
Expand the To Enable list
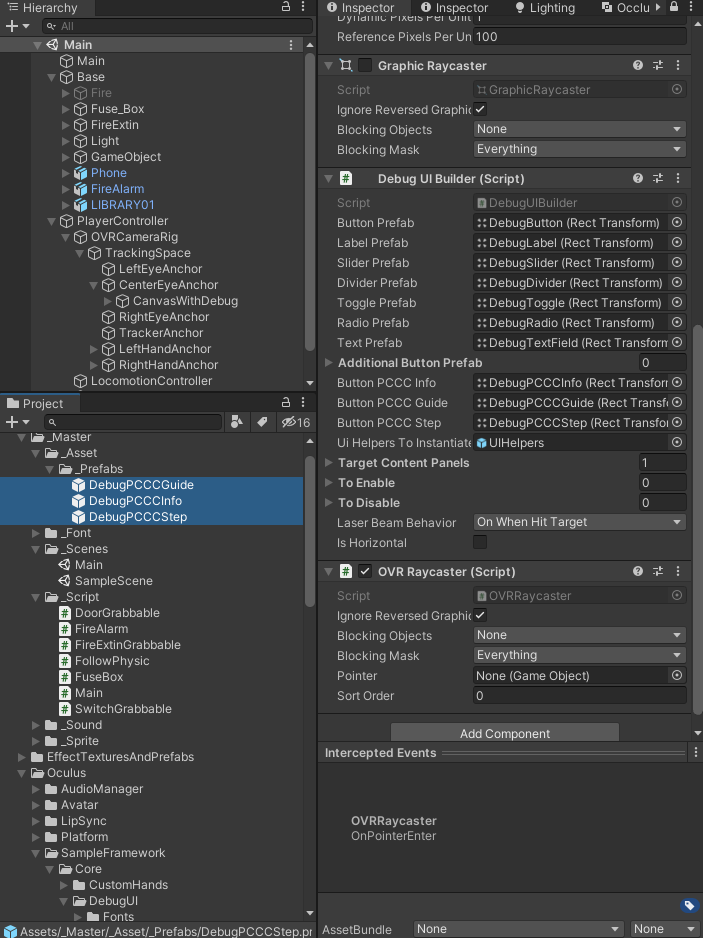(328, 483)
